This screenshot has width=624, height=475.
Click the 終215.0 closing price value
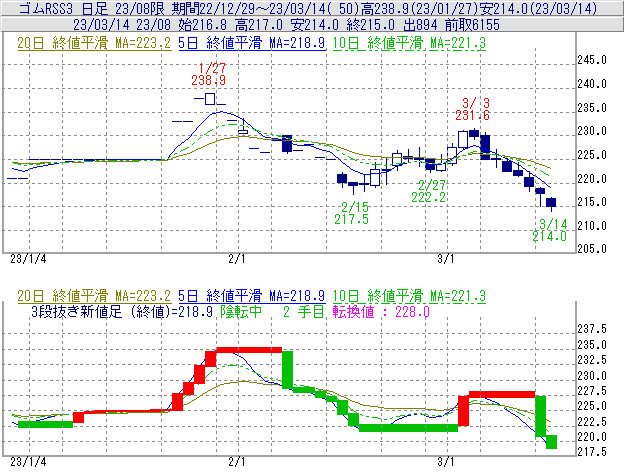coord(370,25)
